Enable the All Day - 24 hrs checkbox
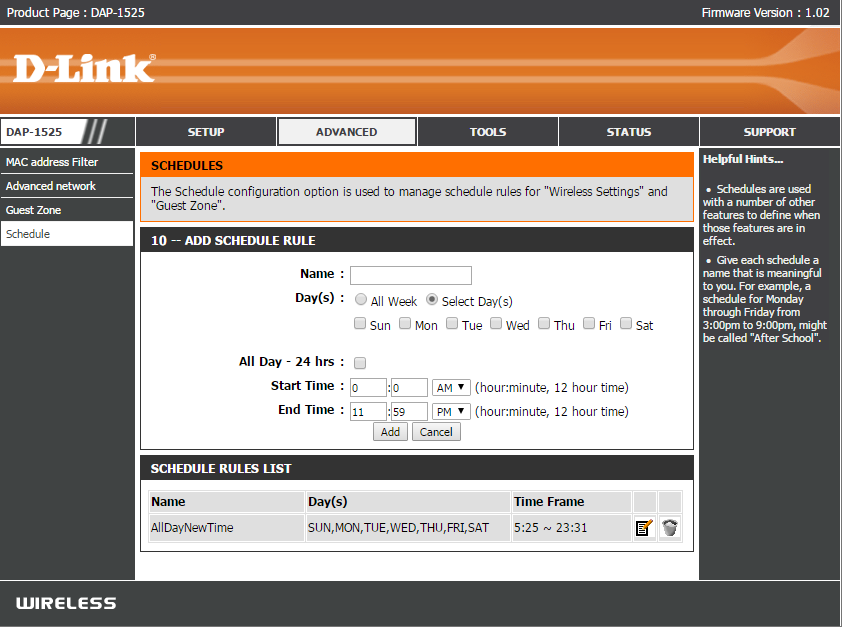 pyautogui.click(x=360, y=363)
